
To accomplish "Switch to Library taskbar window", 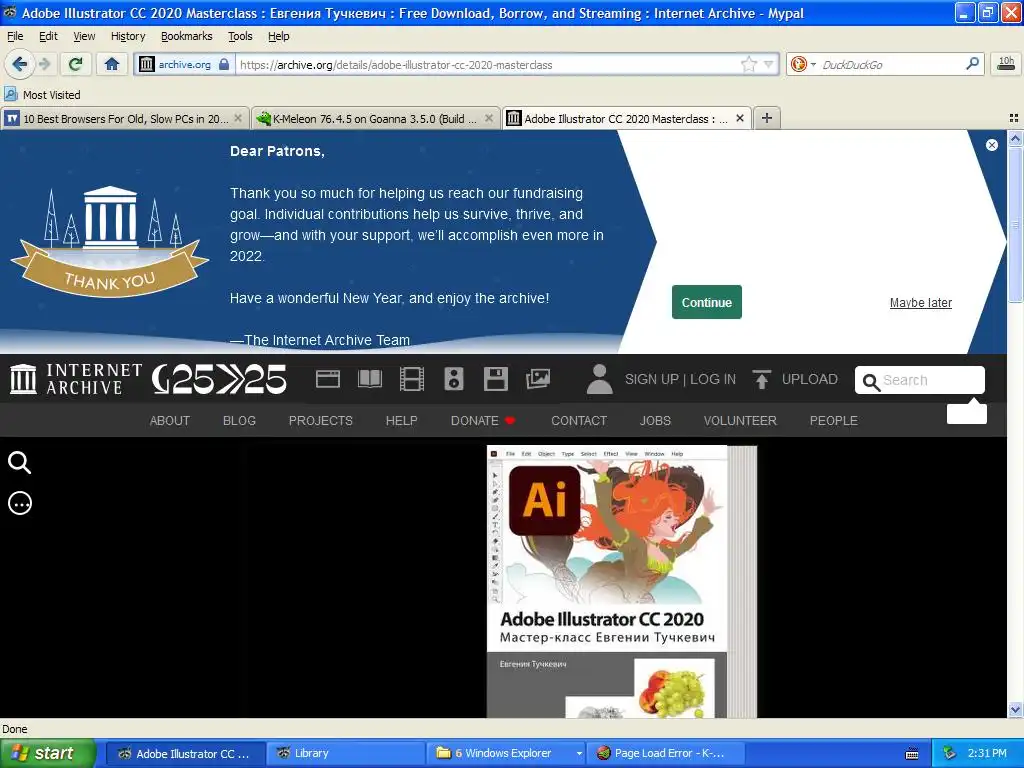I will pyautogui.click(x=345, y=754).
